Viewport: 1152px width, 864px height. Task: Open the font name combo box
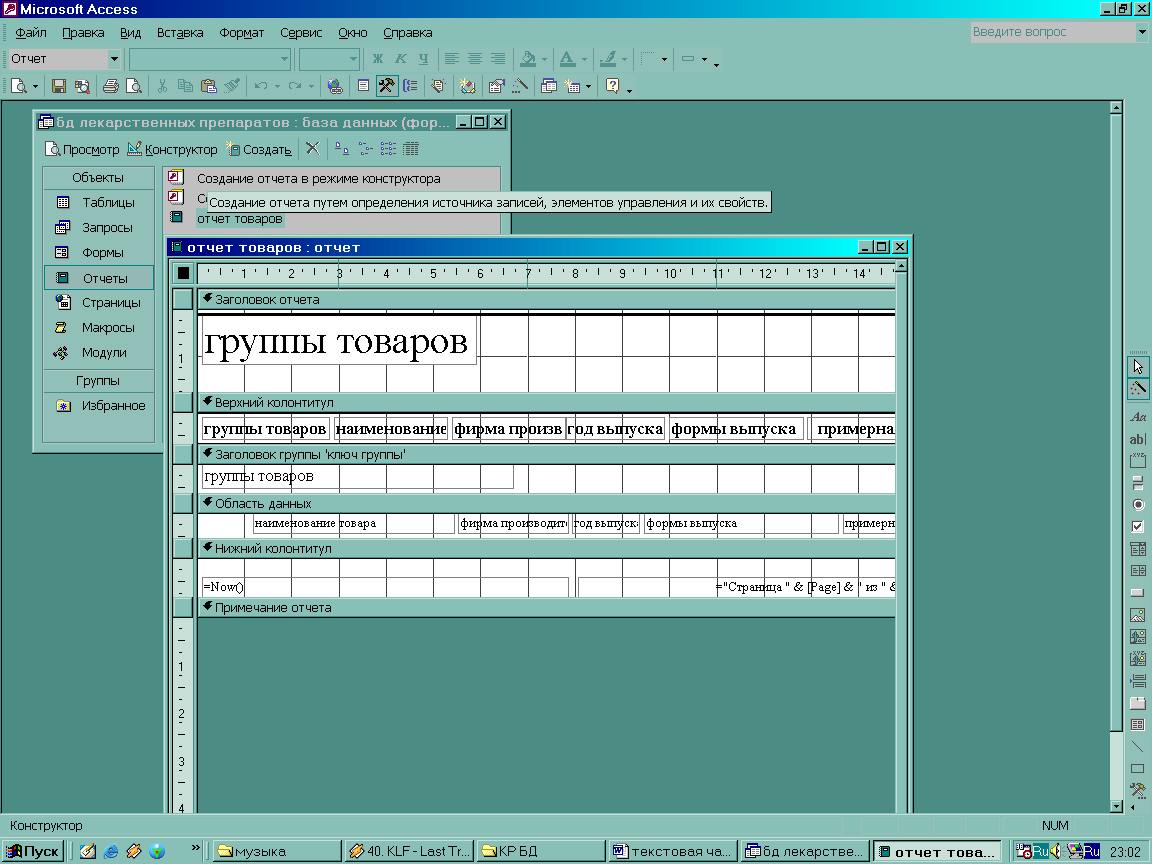[209, 59]
